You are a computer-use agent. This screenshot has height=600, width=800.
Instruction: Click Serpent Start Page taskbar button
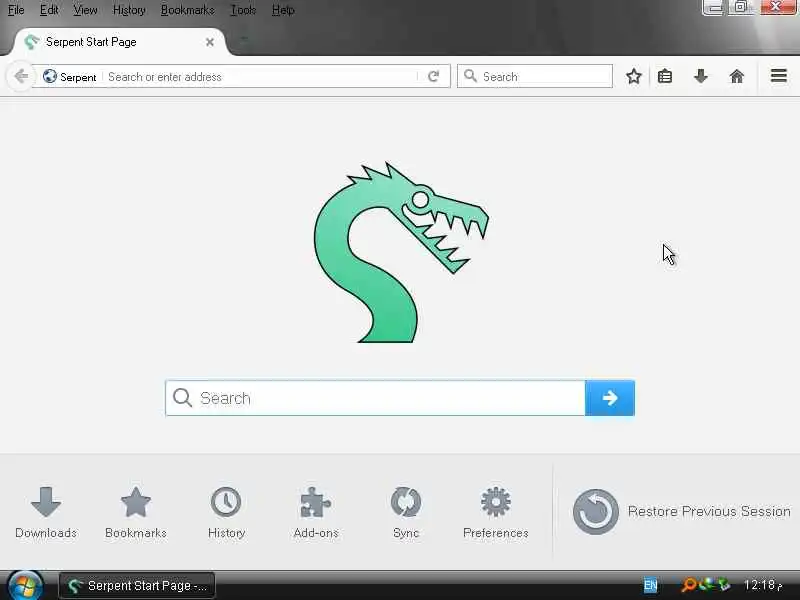137,586
